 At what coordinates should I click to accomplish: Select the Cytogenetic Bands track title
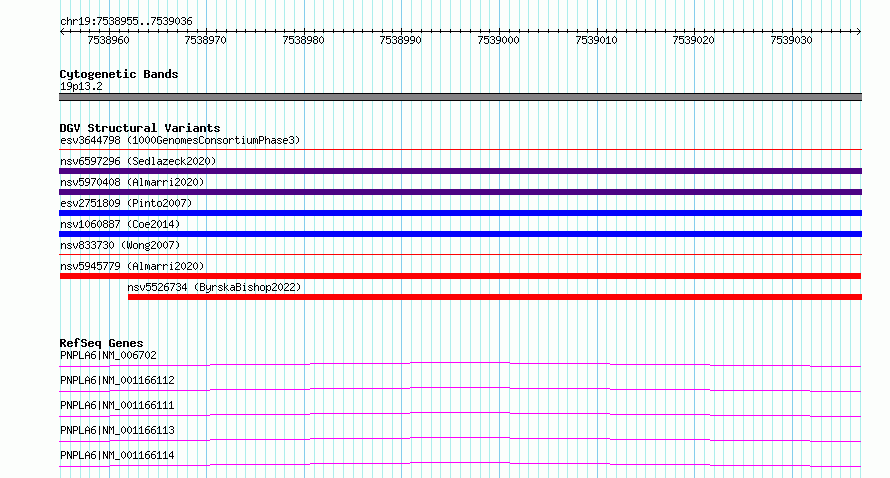[x=119, y=74]
